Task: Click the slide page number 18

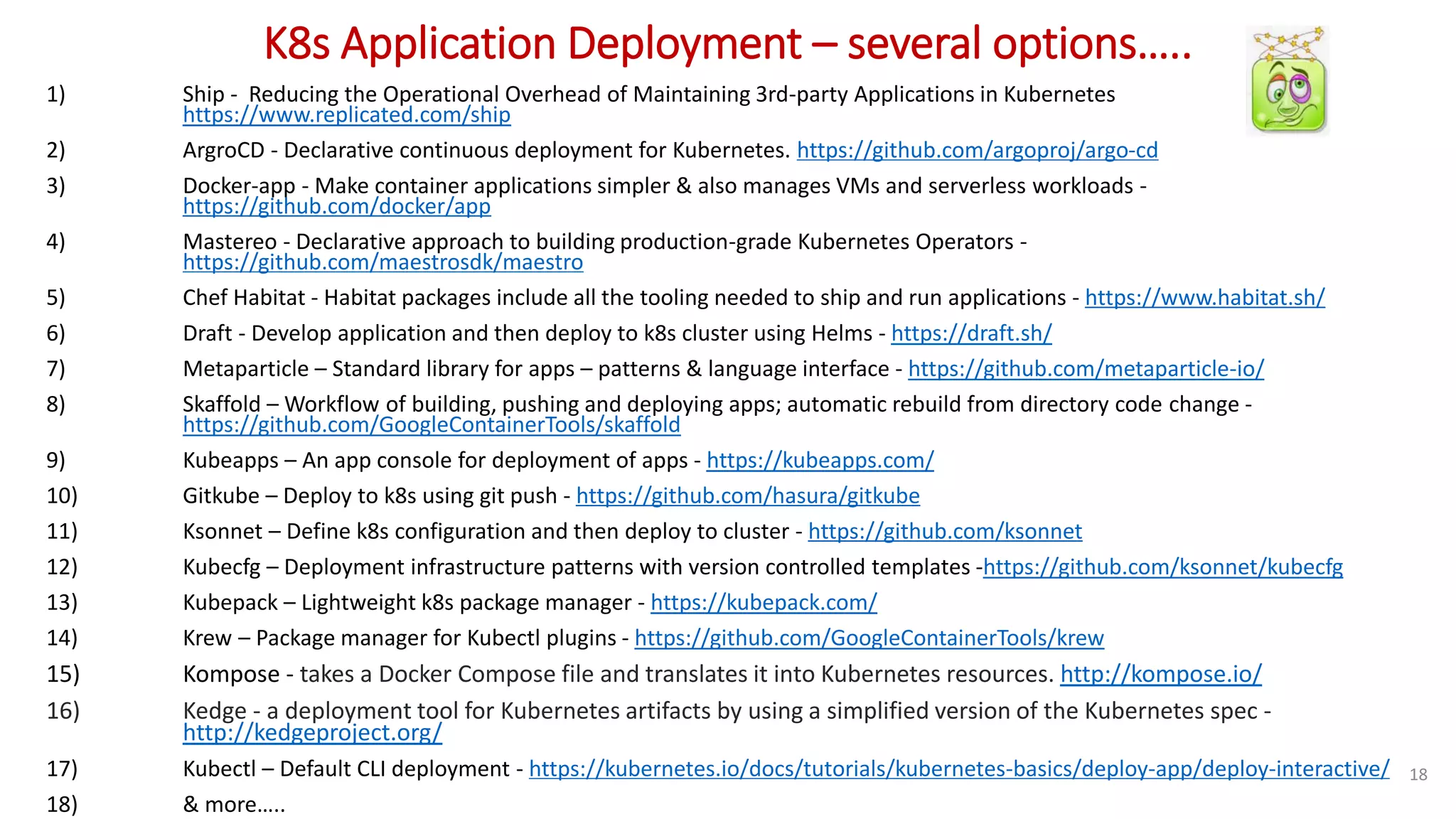Action: tap(1418, 775)
